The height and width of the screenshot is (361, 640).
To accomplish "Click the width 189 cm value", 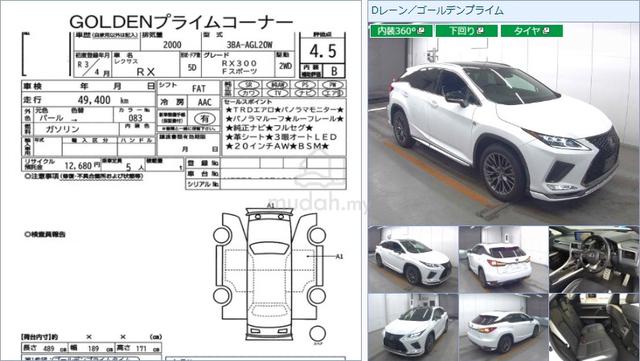I will click(93, 348).
